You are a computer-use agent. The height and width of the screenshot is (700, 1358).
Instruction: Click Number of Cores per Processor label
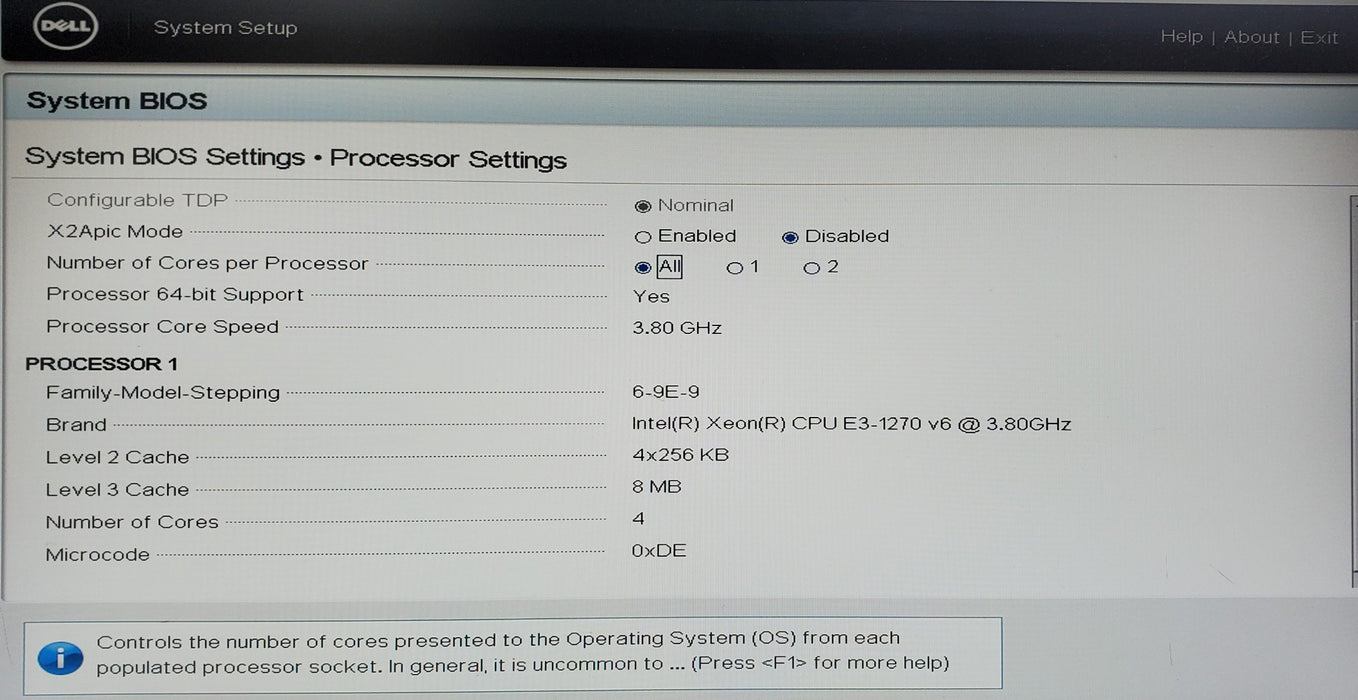(208, 264)
